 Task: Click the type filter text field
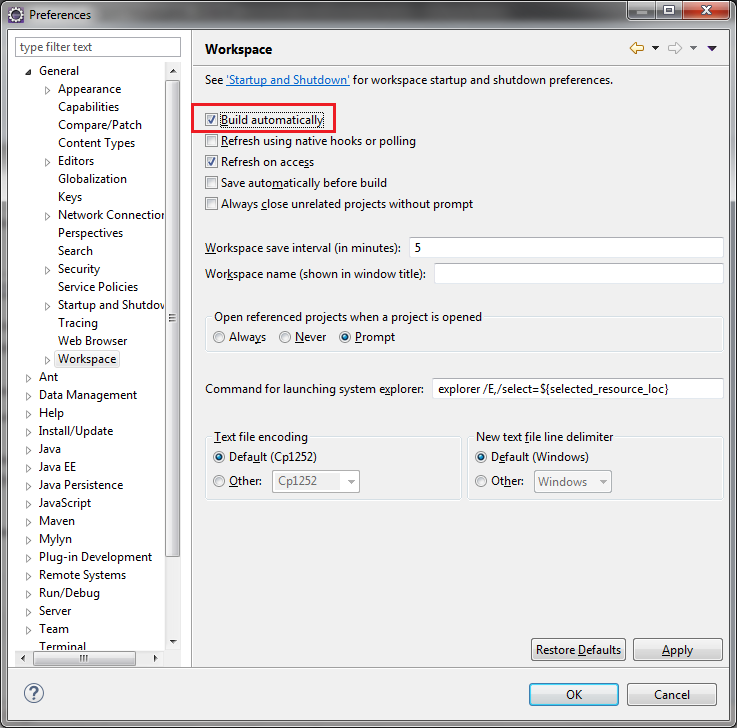(x=98, y=47)
